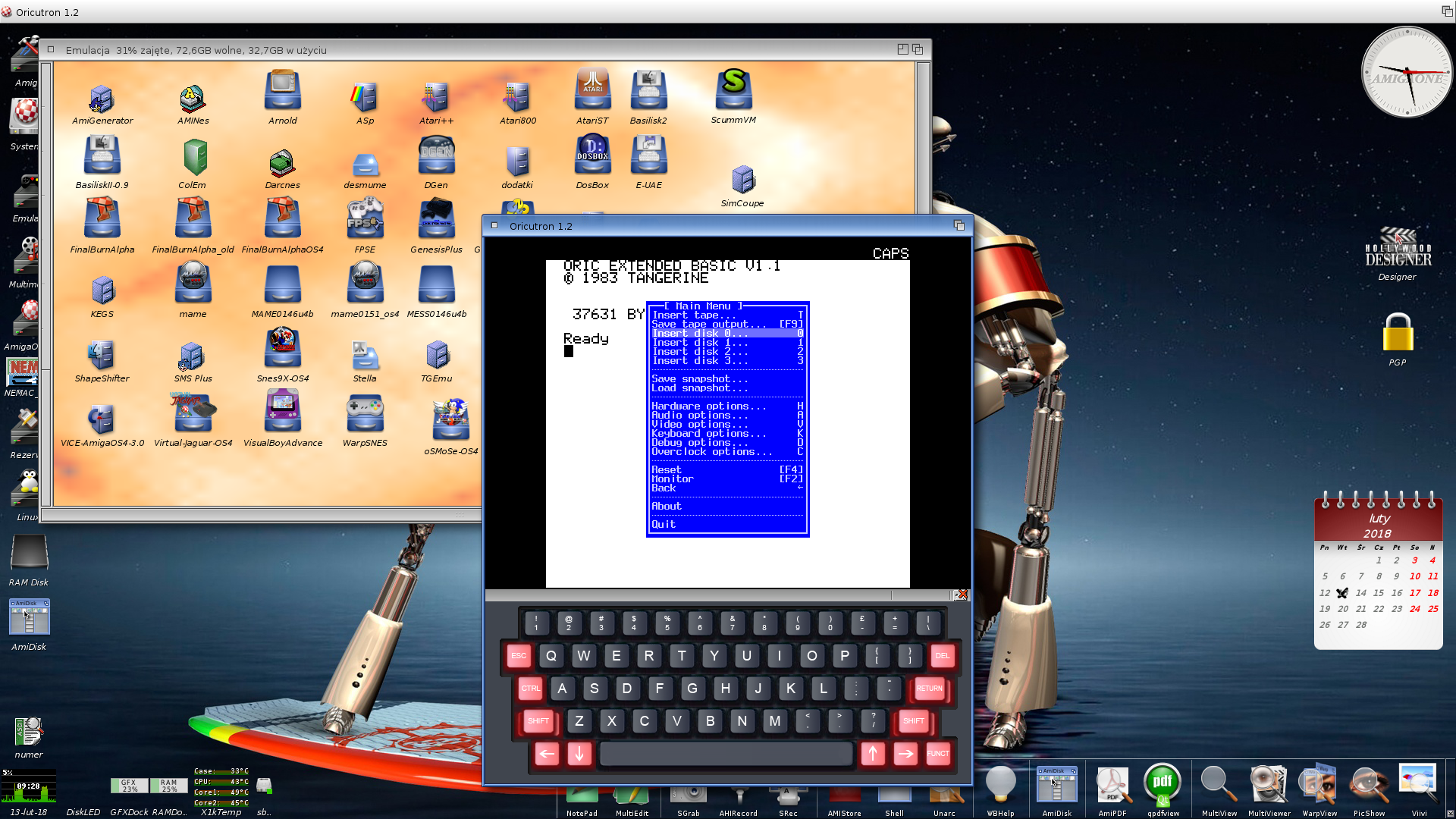The height and width of the screenshot is (819, 1456).
Task: Select 'Insert tape...' in Main Menu
Action: point(727,315)
